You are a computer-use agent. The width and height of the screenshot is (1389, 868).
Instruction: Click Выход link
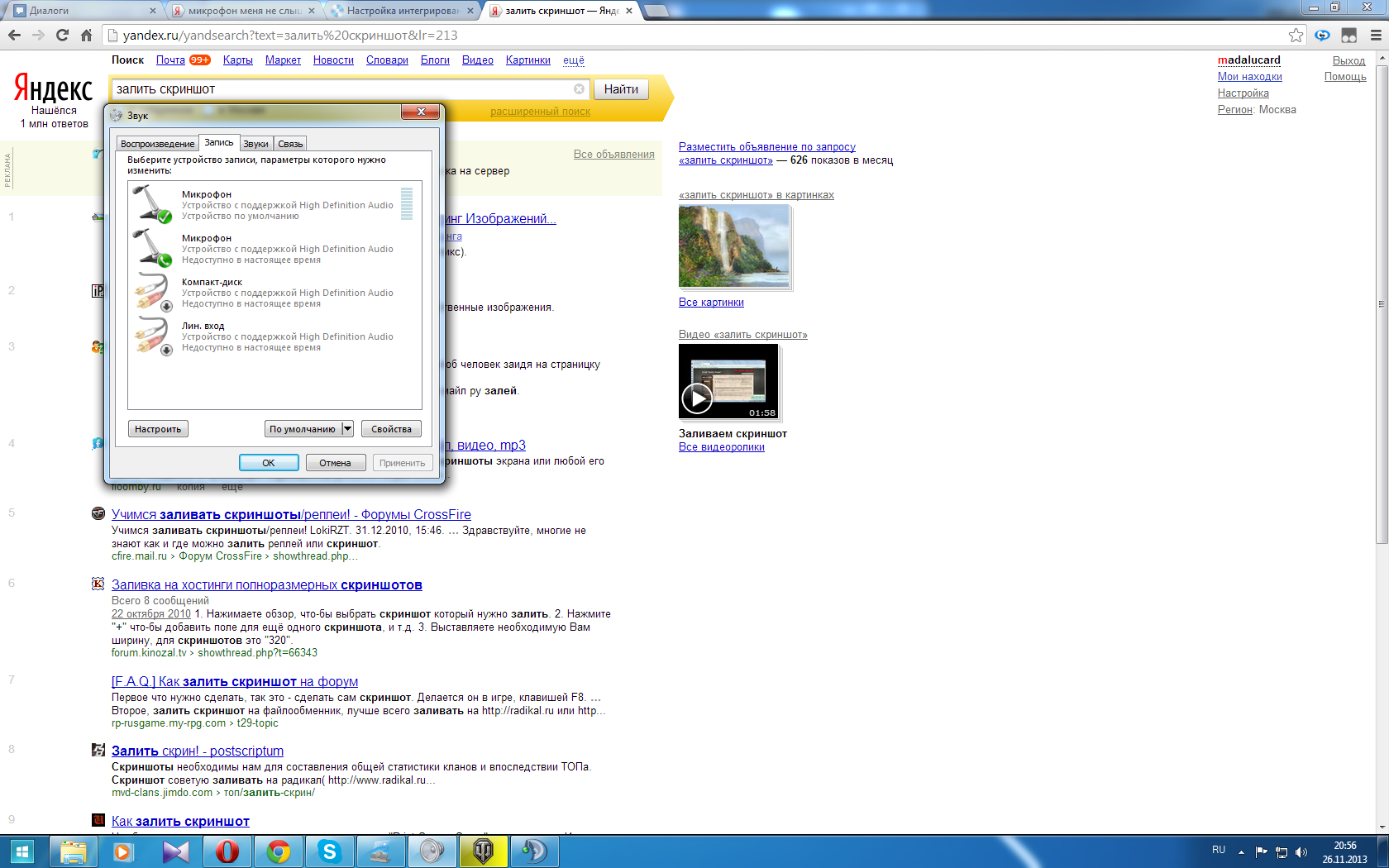point(1348,61)
